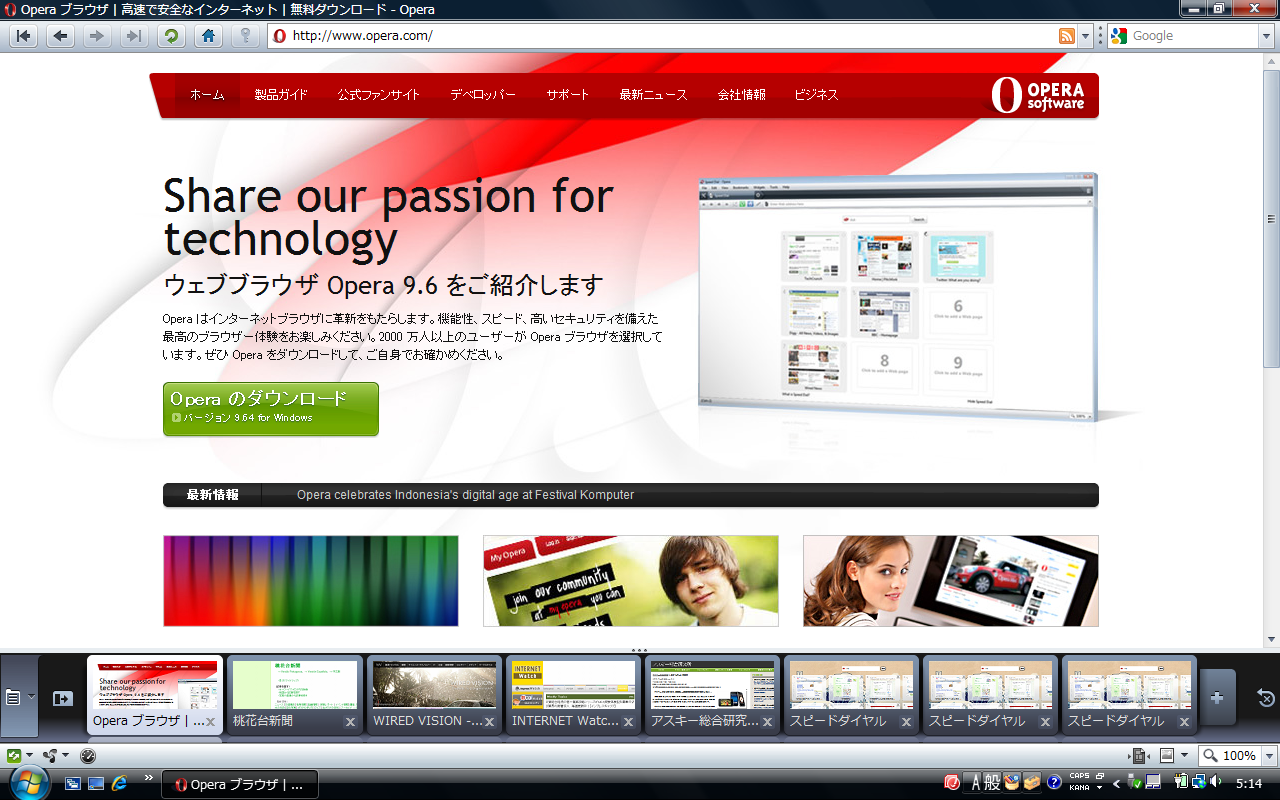This screenshot has height=800, width=1280.
Task: Click the IME input mode A icon
Action: coord(975,783)
